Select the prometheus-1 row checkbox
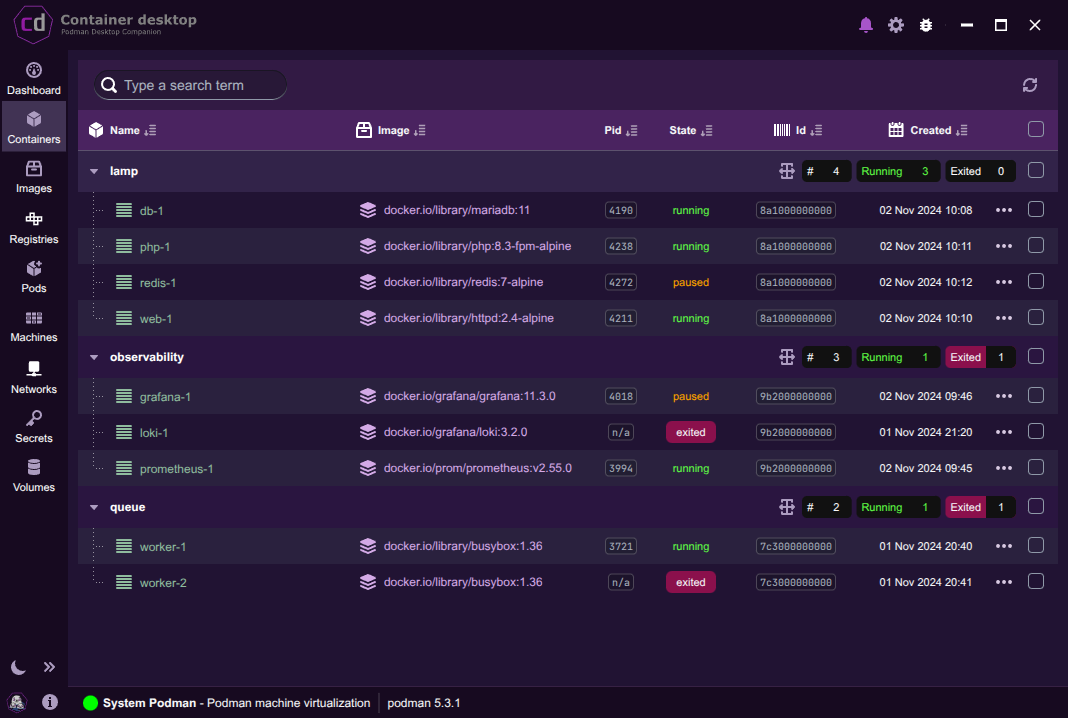The width and height of the screenshot is (1068, 718). pyautogui.click(x=1036, y=467)
